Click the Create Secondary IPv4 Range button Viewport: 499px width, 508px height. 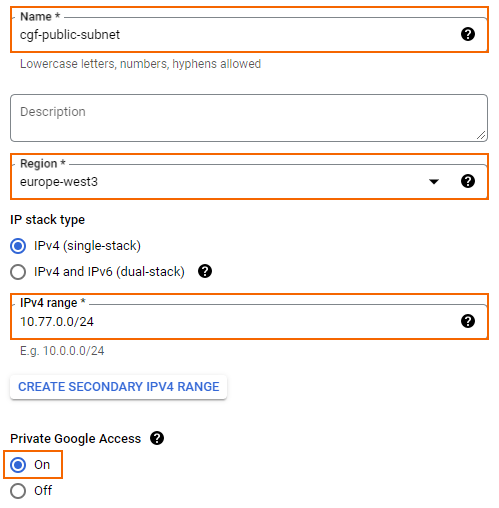coord(118,387)
